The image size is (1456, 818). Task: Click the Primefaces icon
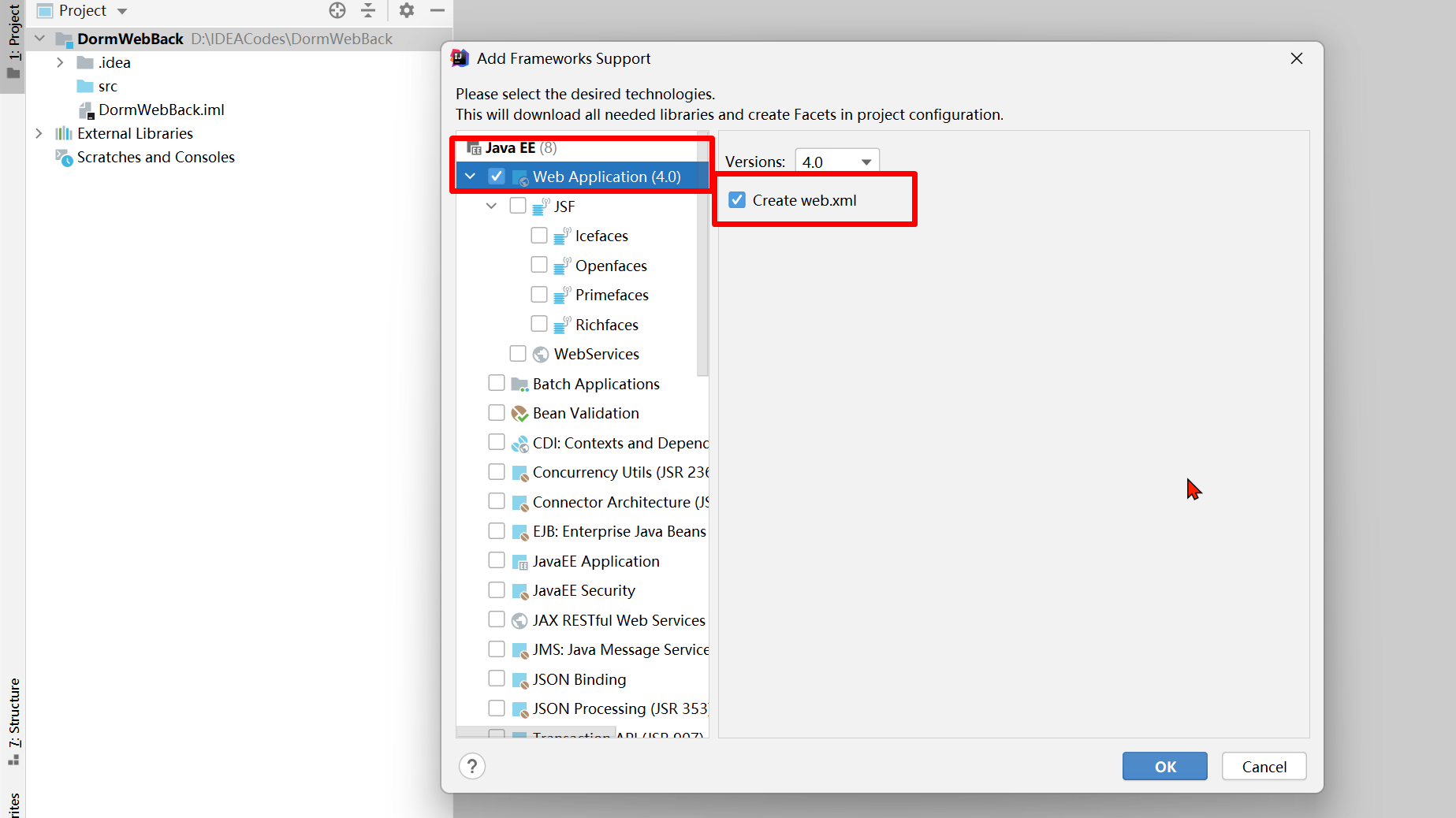(x=562, y=295)
